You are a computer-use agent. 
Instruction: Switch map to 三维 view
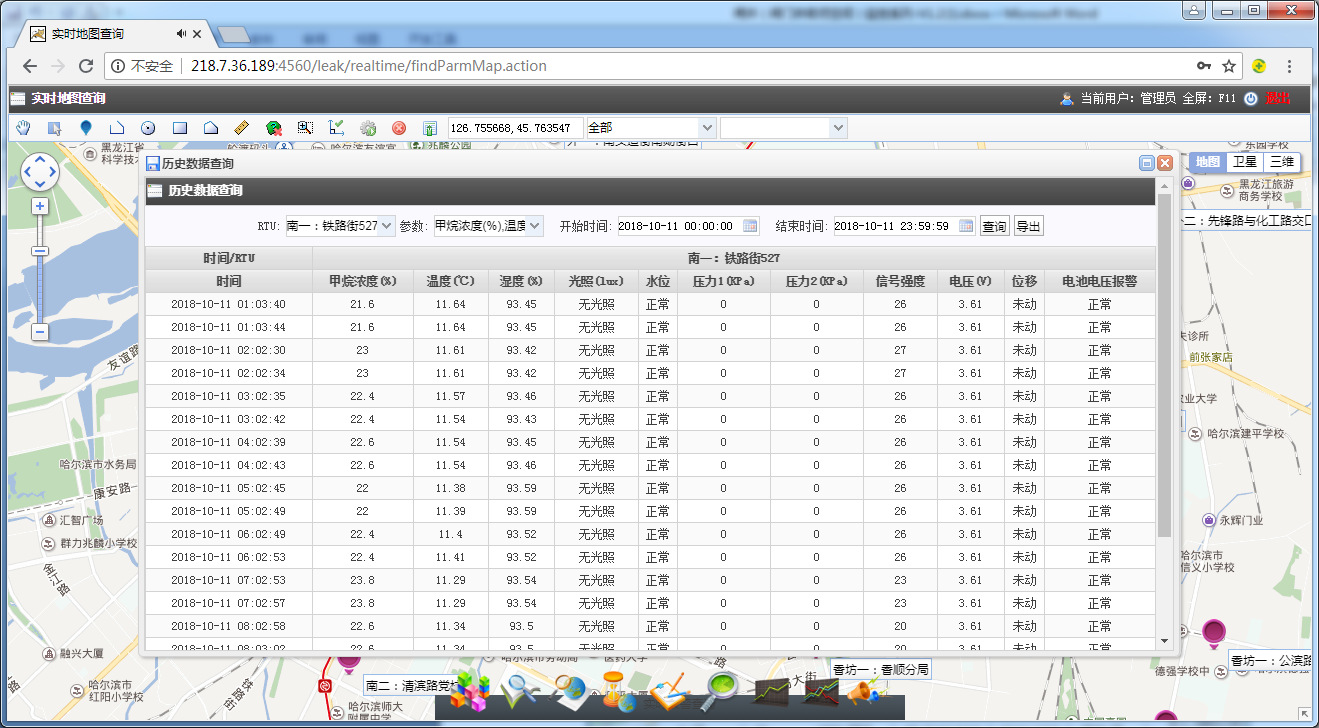click(x=1280, y=162)
